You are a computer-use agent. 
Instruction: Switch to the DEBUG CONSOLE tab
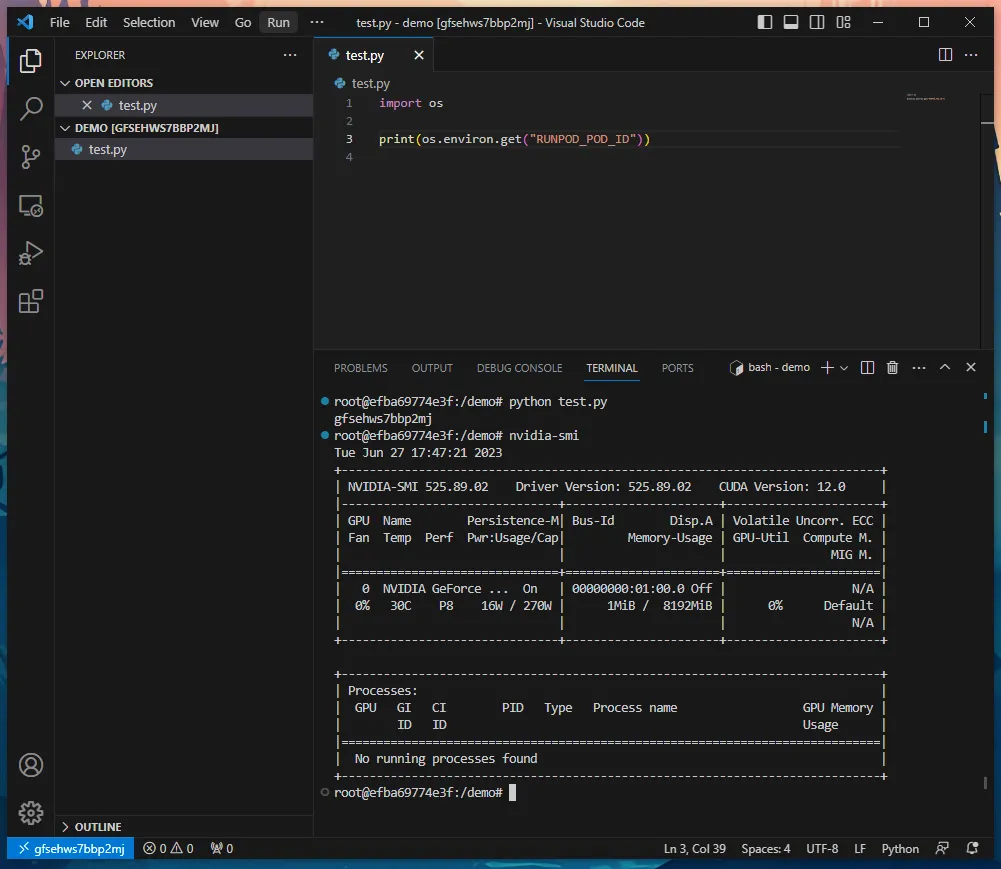coord(519,368)
